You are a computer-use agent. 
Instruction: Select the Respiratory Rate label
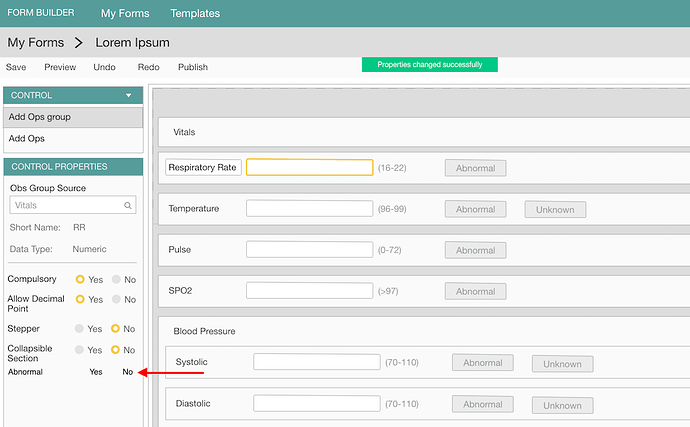[203, 167]
